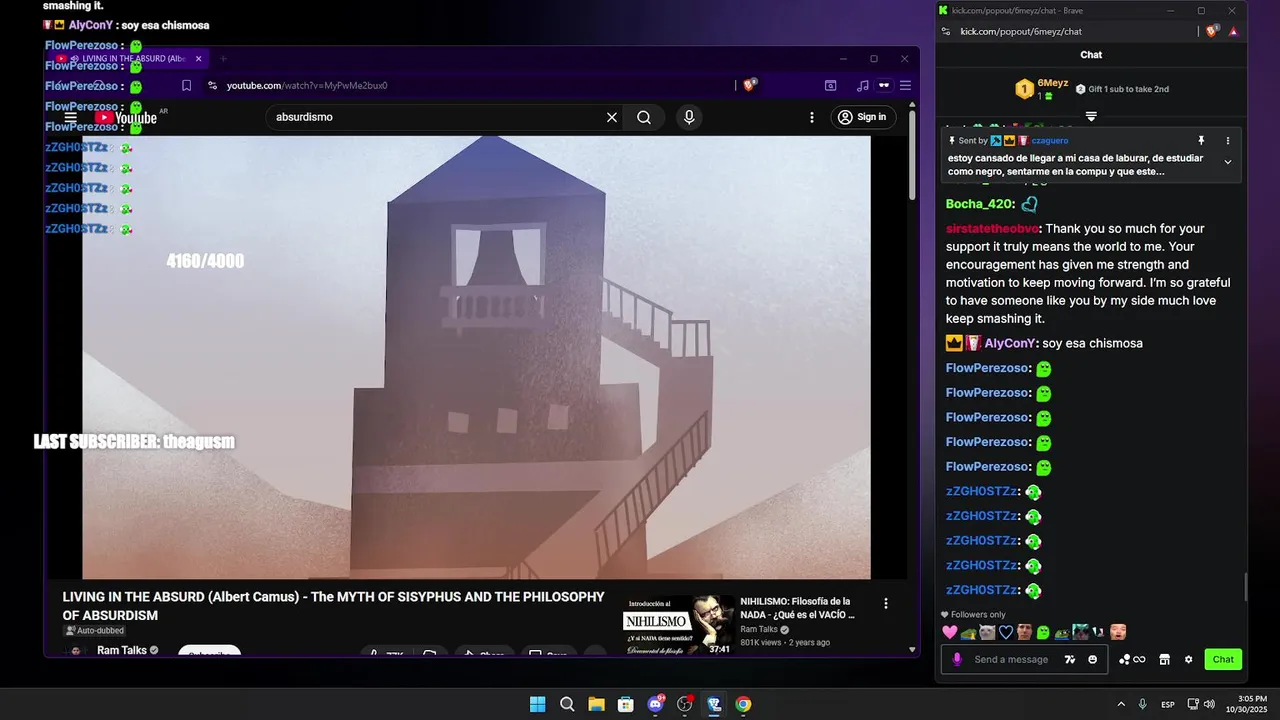The image size is (1280, 720).
Task: Open 6Meyz top gifter name
Action: pos(1052,83)
